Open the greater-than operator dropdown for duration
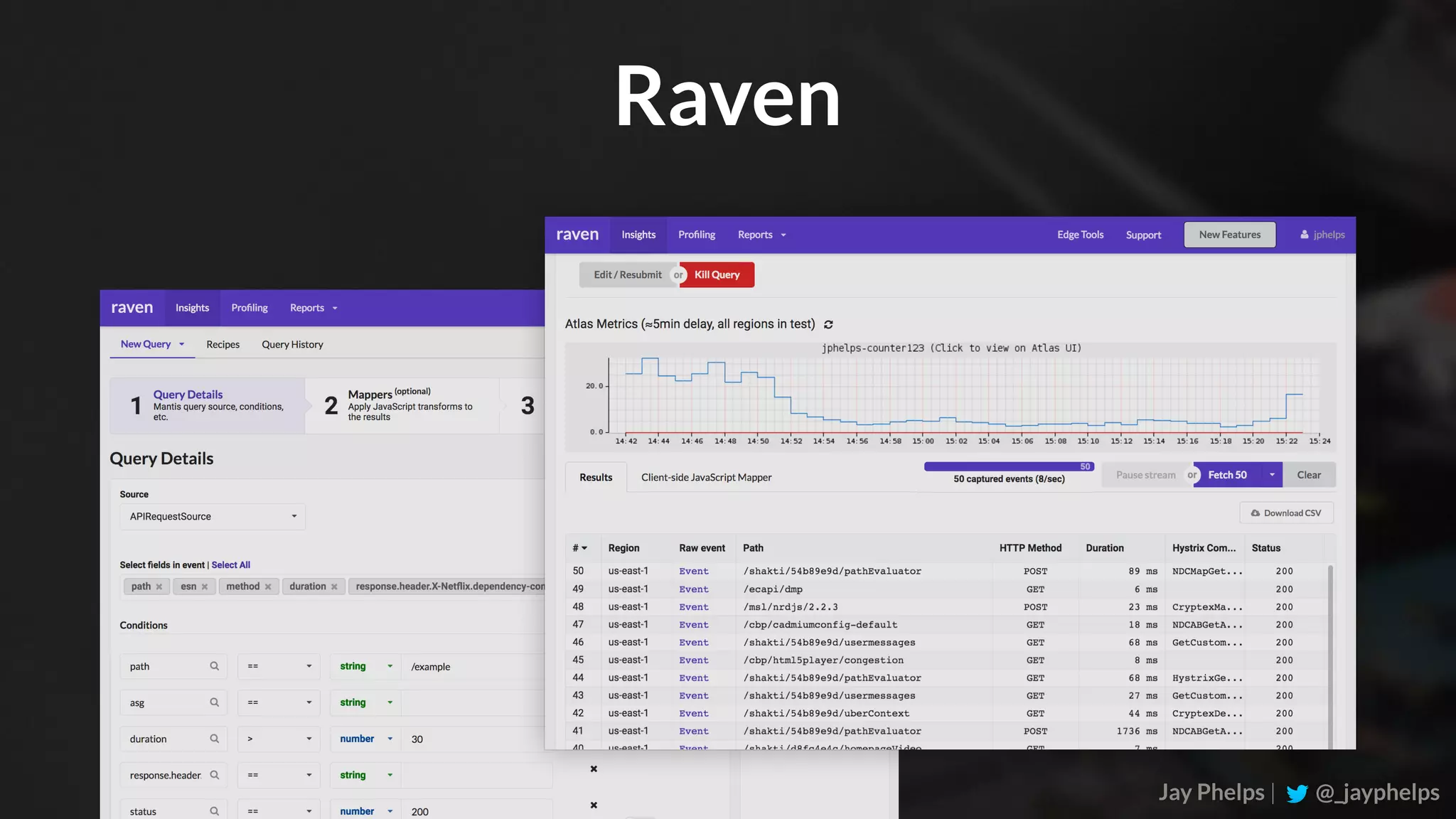The height and width of the screenshot is (819, 1456). (x=279, y=739)
